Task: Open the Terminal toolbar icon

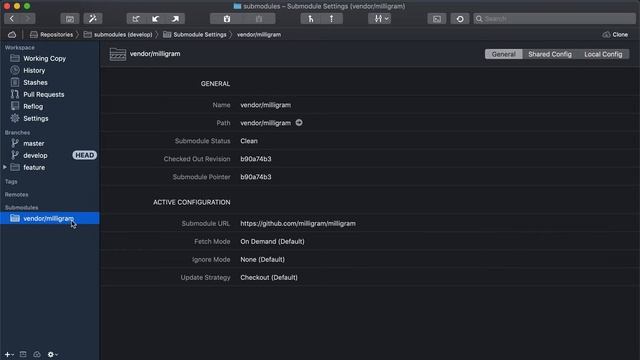Action: pos(437,19)
